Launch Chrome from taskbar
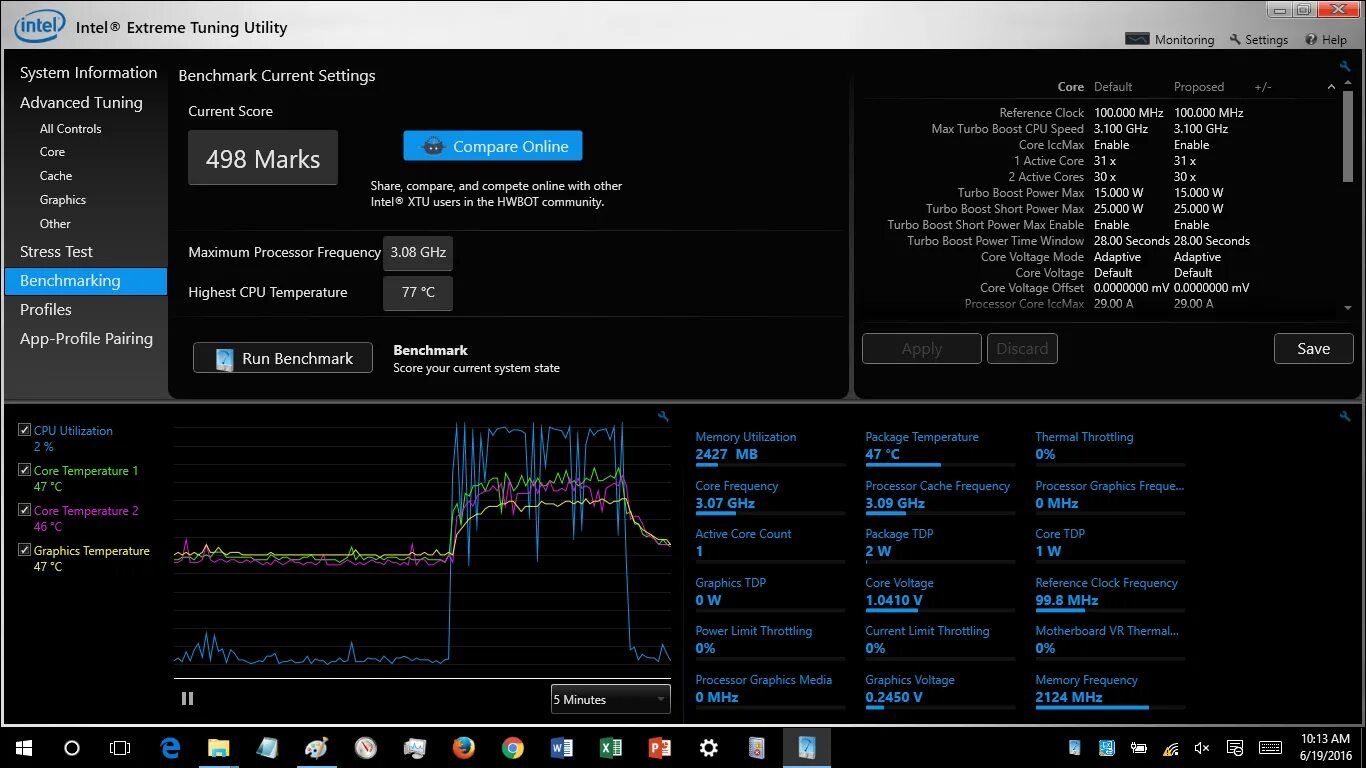This screenshot has width=1366, height=768. pos(512,747)
